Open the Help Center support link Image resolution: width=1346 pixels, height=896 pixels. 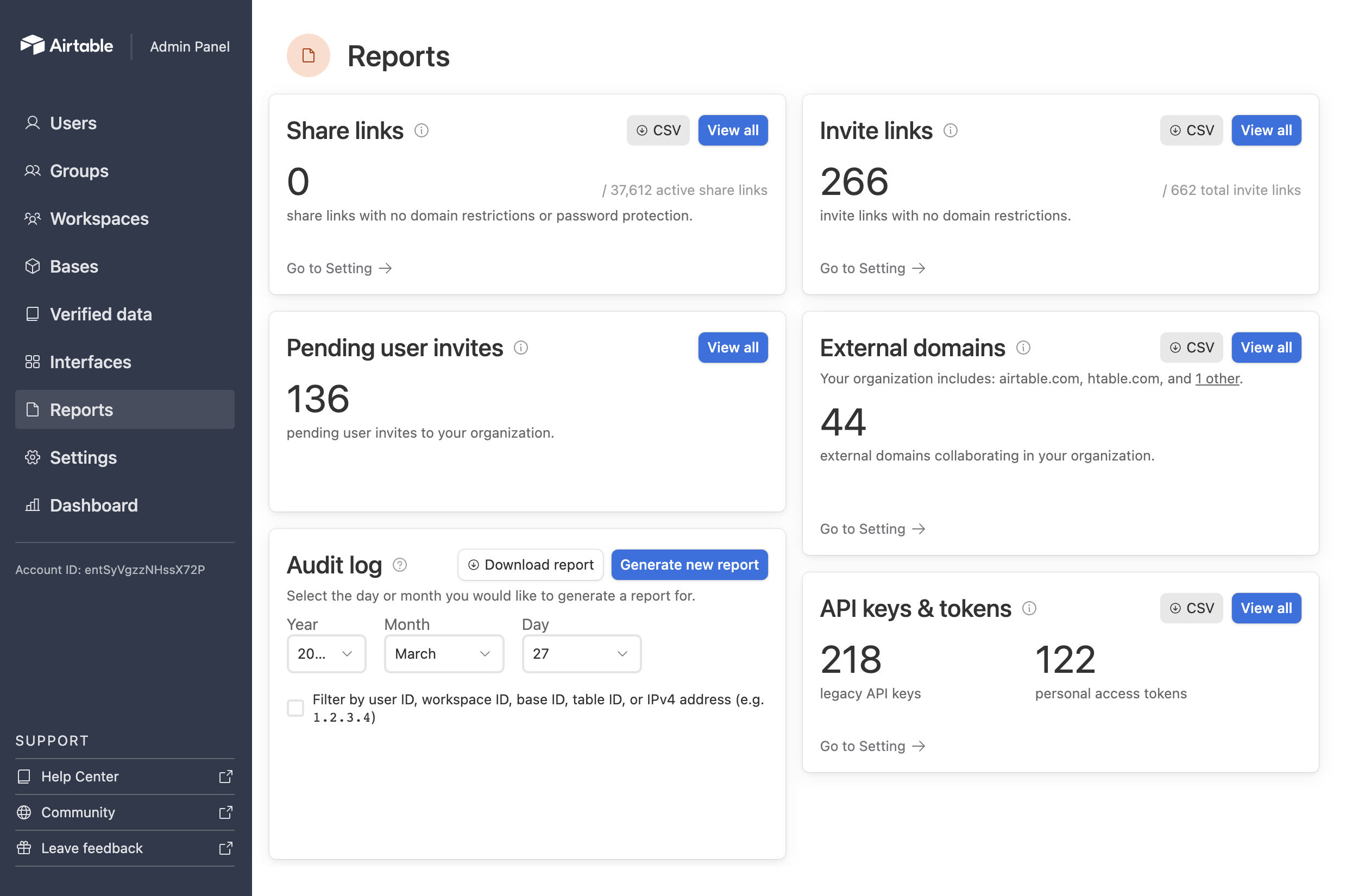tap(124, 776)
